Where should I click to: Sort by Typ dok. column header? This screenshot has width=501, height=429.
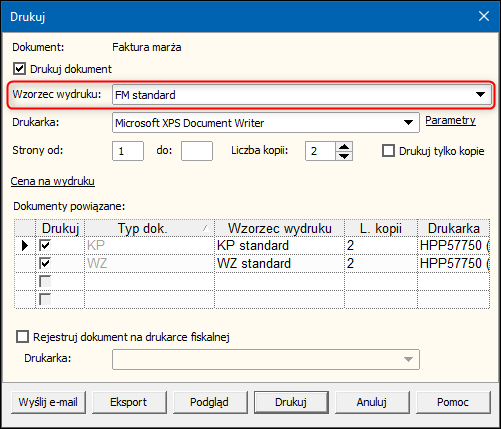pos(149,228)
